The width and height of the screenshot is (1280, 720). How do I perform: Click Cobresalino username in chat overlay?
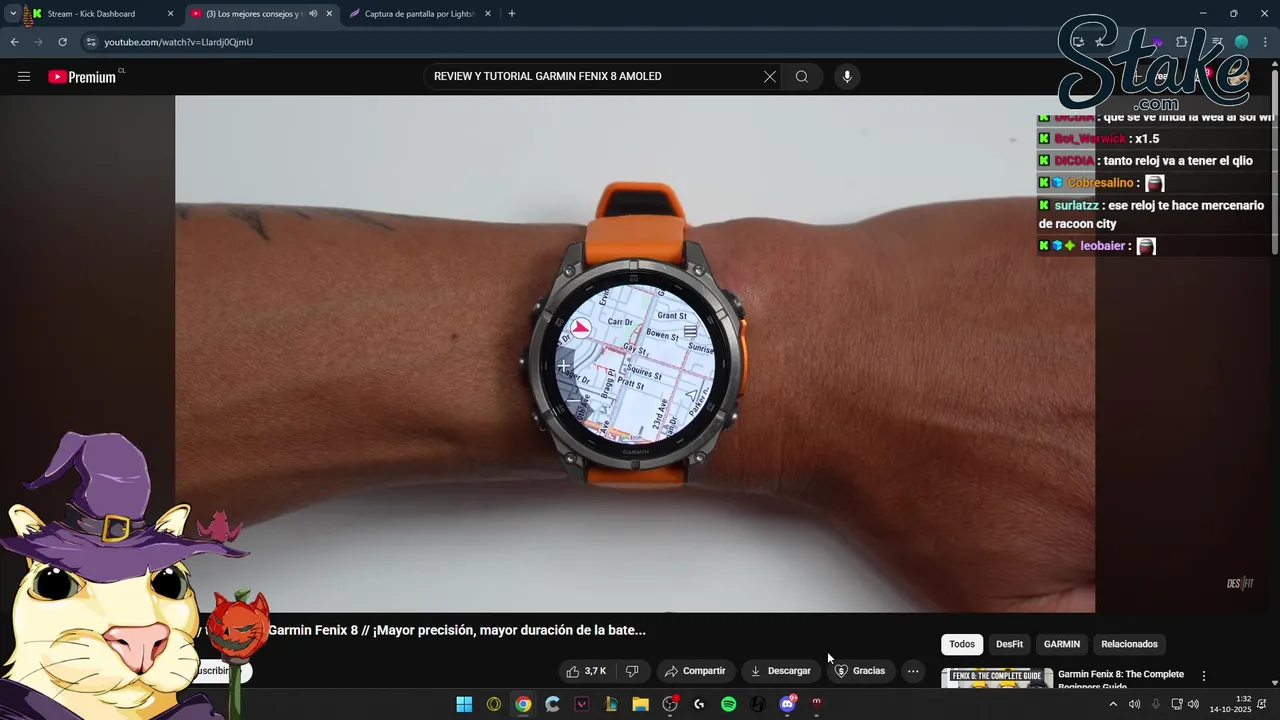click(x=1100, y=183)
